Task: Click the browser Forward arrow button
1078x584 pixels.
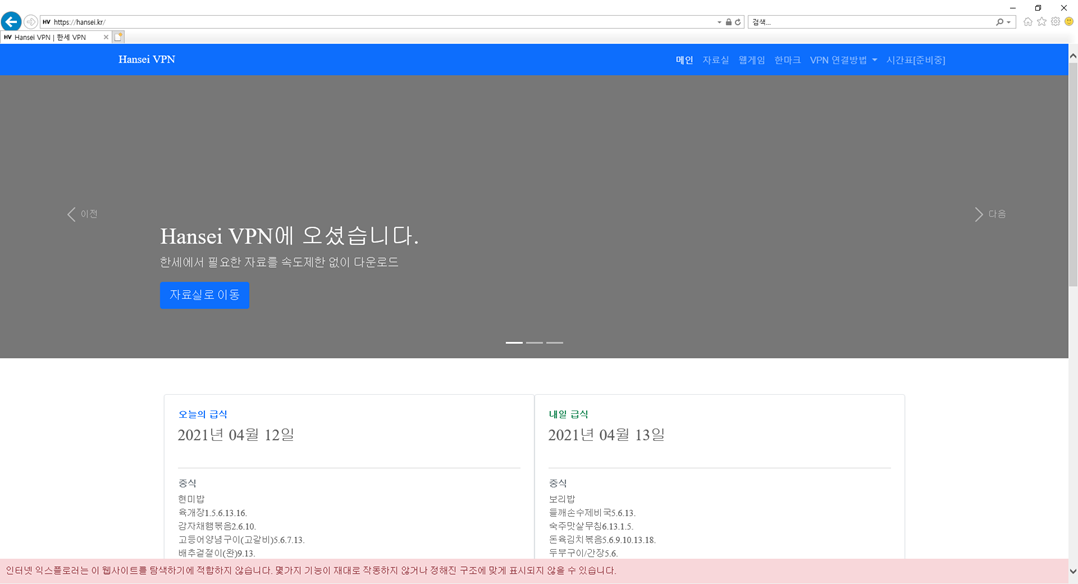Action: (x=31, y=22)
